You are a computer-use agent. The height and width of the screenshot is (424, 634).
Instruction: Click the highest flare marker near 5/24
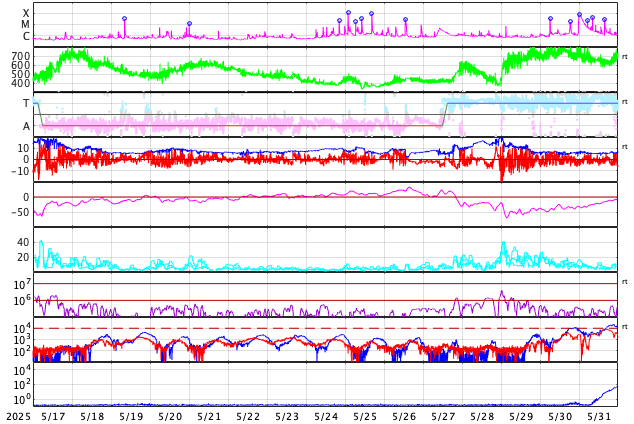pos(349,13)
